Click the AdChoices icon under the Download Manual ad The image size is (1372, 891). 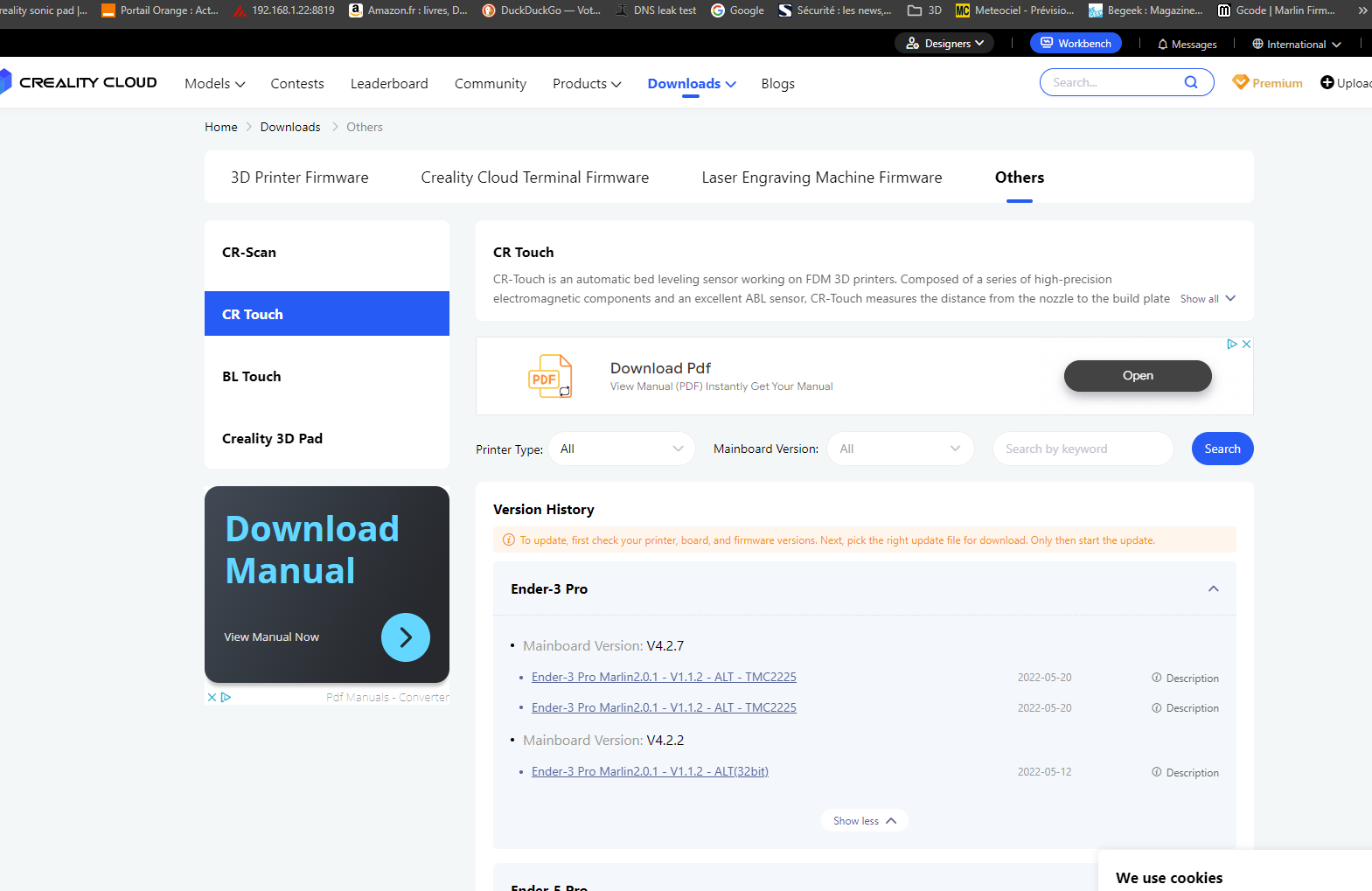(226, 697)
